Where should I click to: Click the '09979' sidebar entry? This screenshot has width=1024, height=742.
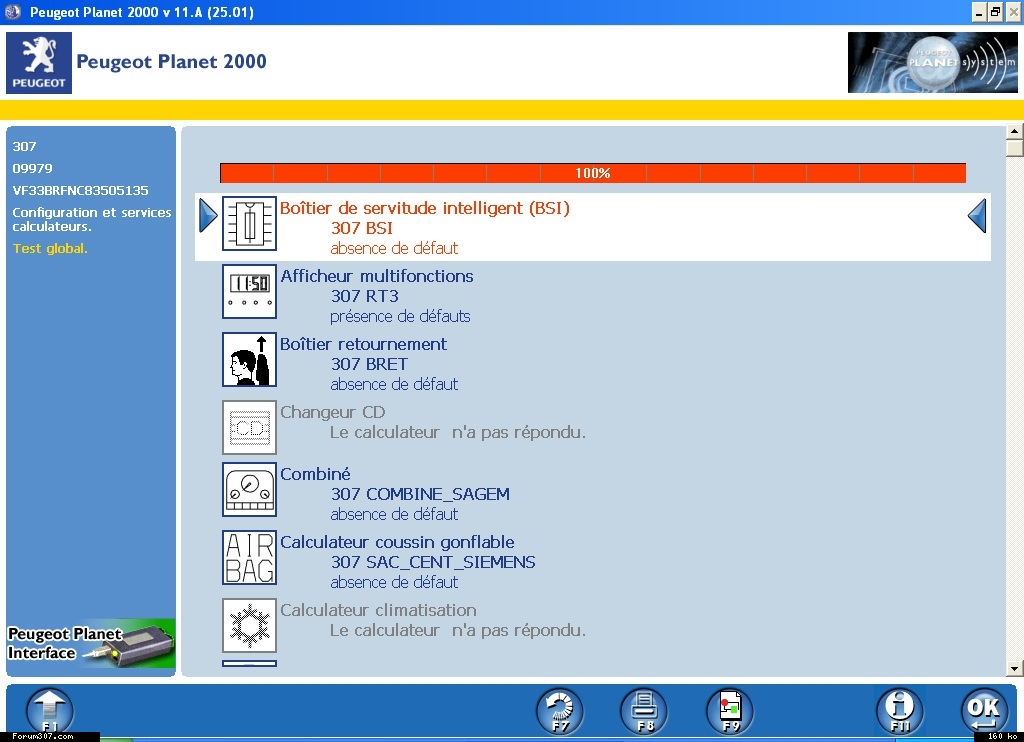[x=32, y=168]
